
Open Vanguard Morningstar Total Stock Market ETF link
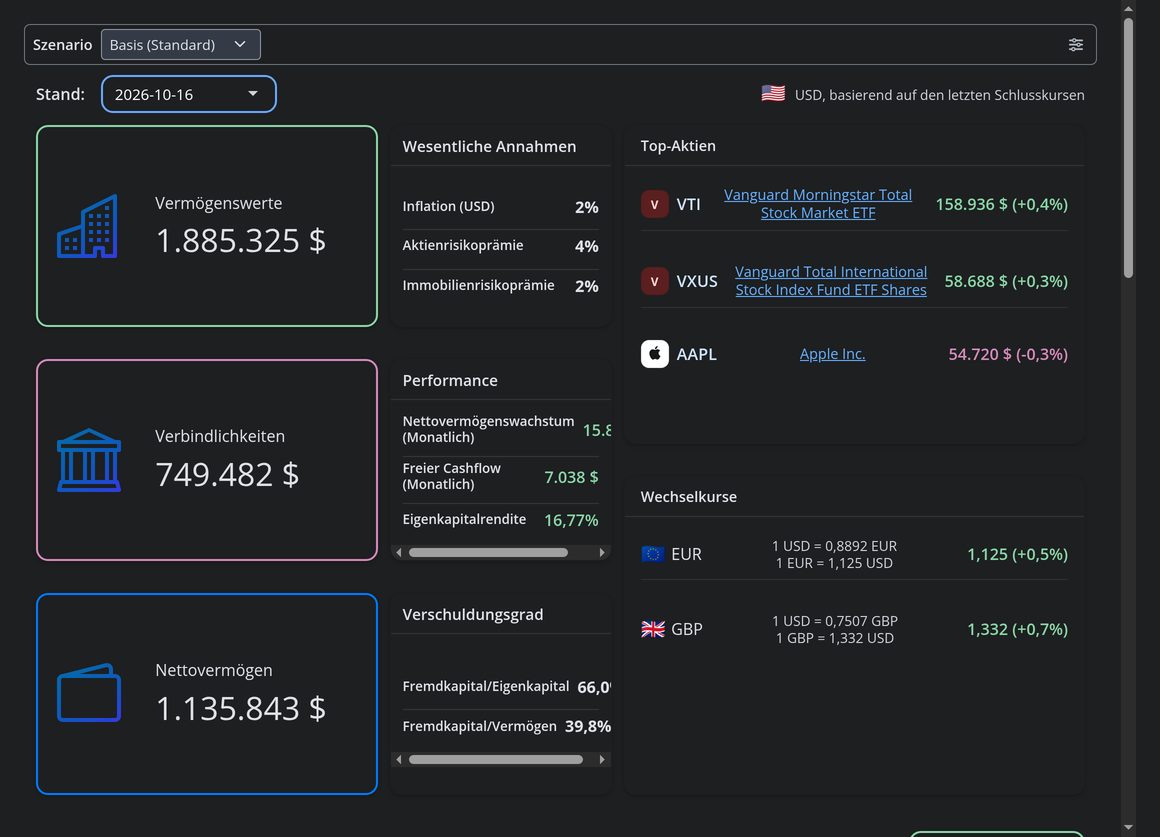(x=817, y=204)
